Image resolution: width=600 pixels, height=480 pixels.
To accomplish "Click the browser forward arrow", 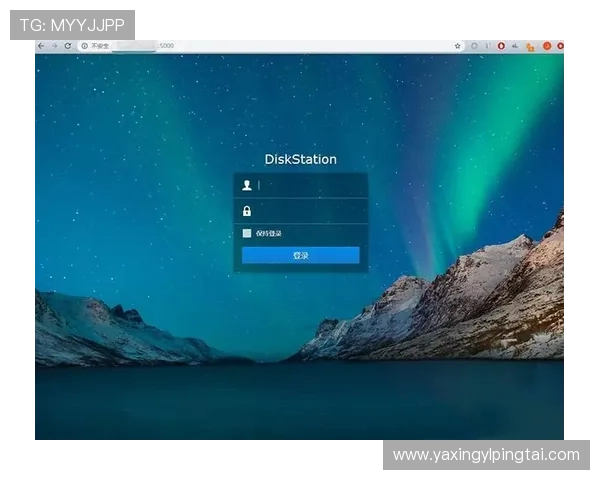I will [54, 46].
